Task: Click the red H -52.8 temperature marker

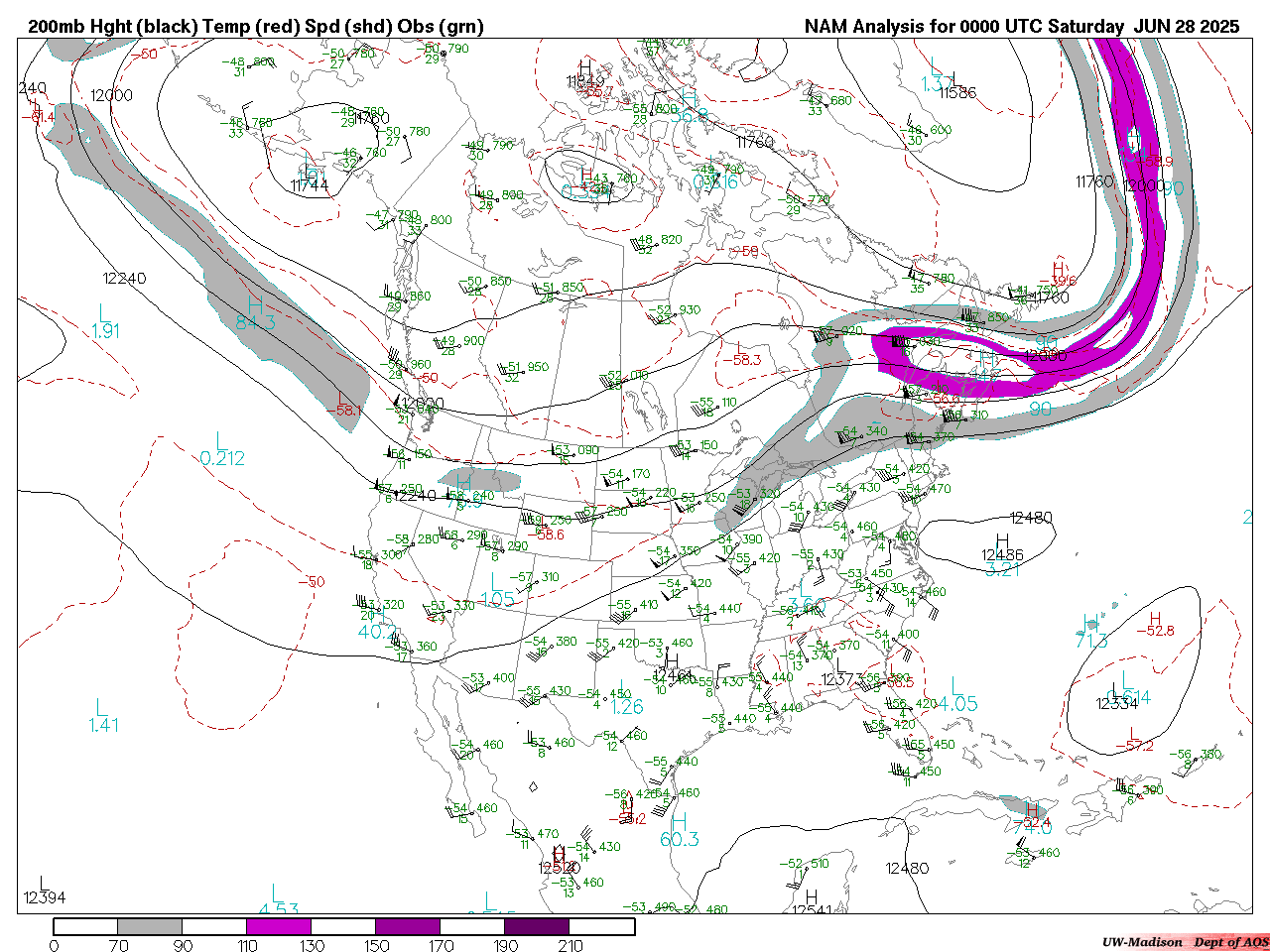Action: pos(1155,624)
